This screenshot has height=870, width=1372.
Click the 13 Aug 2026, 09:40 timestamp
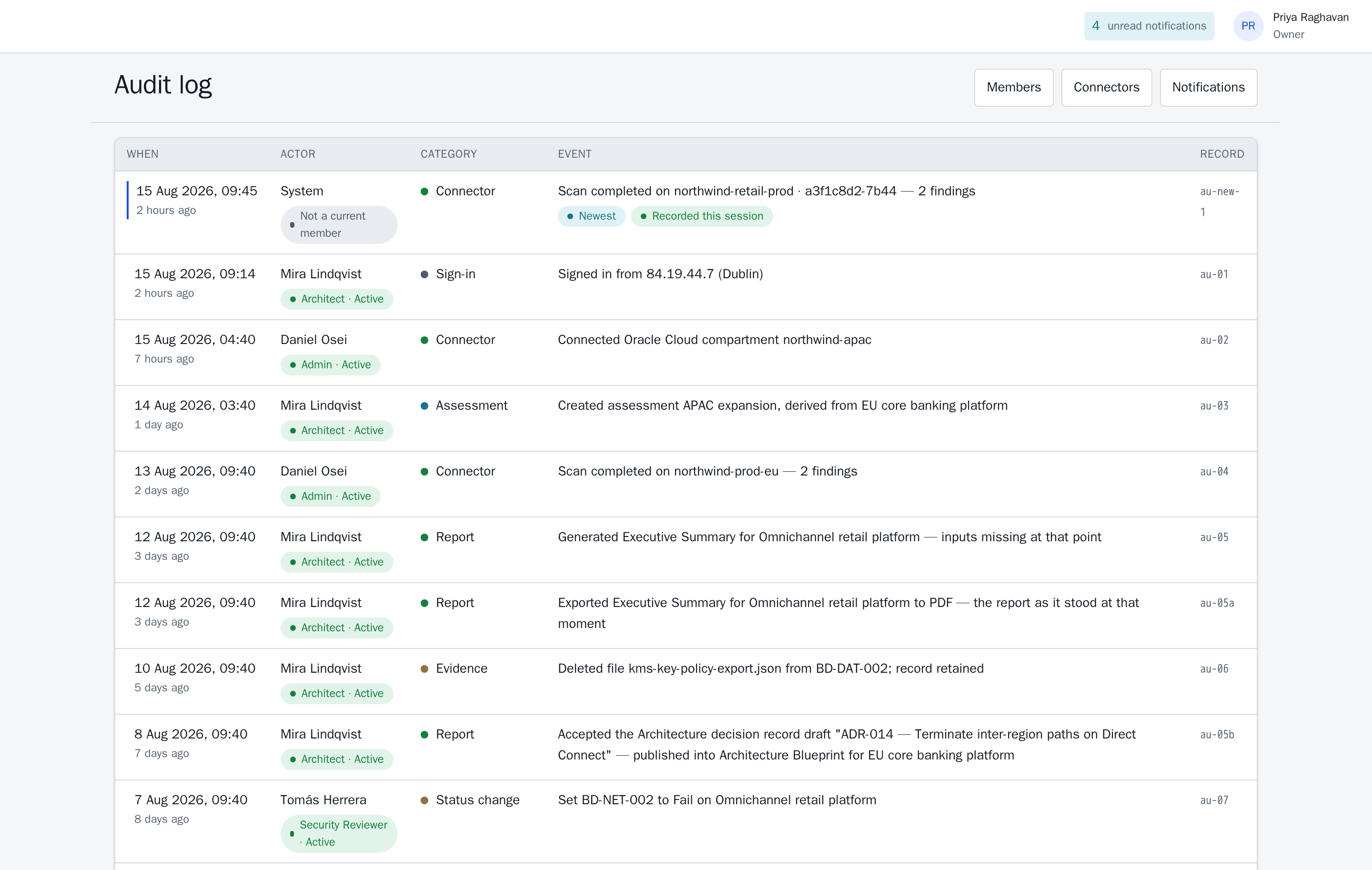[x=195, y=471]
